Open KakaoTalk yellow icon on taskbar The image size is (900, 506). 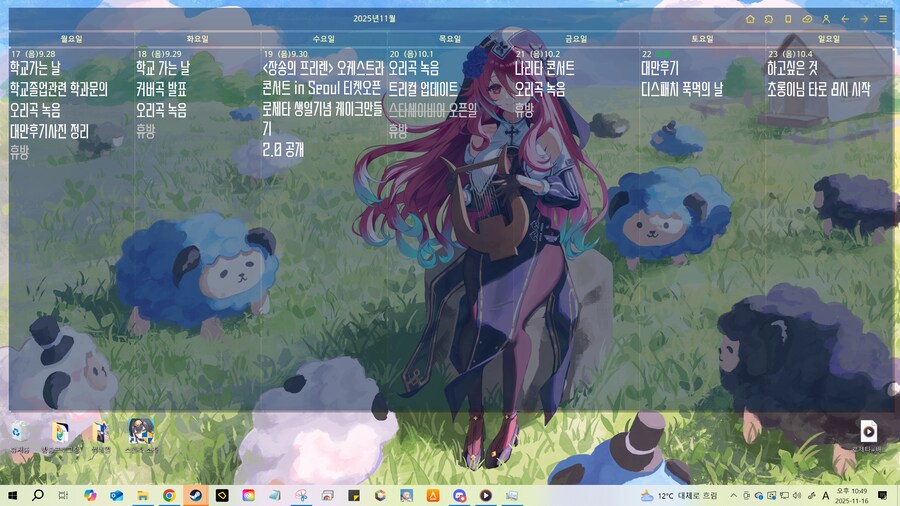pyautogui.click(x=222, y=495)
